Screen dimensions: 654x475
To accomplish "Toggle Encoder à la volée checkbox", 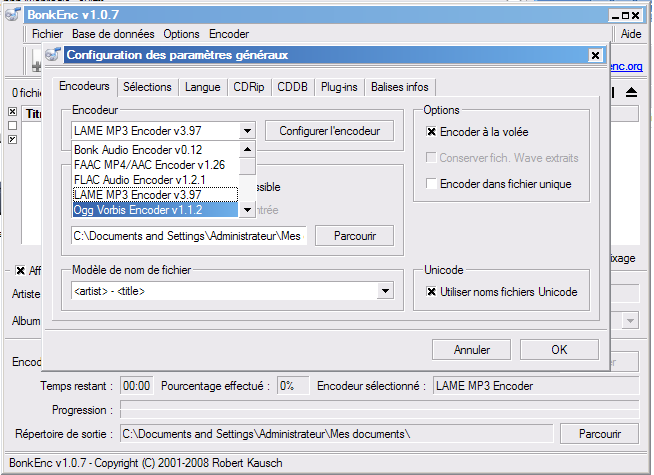I will 431,132.
